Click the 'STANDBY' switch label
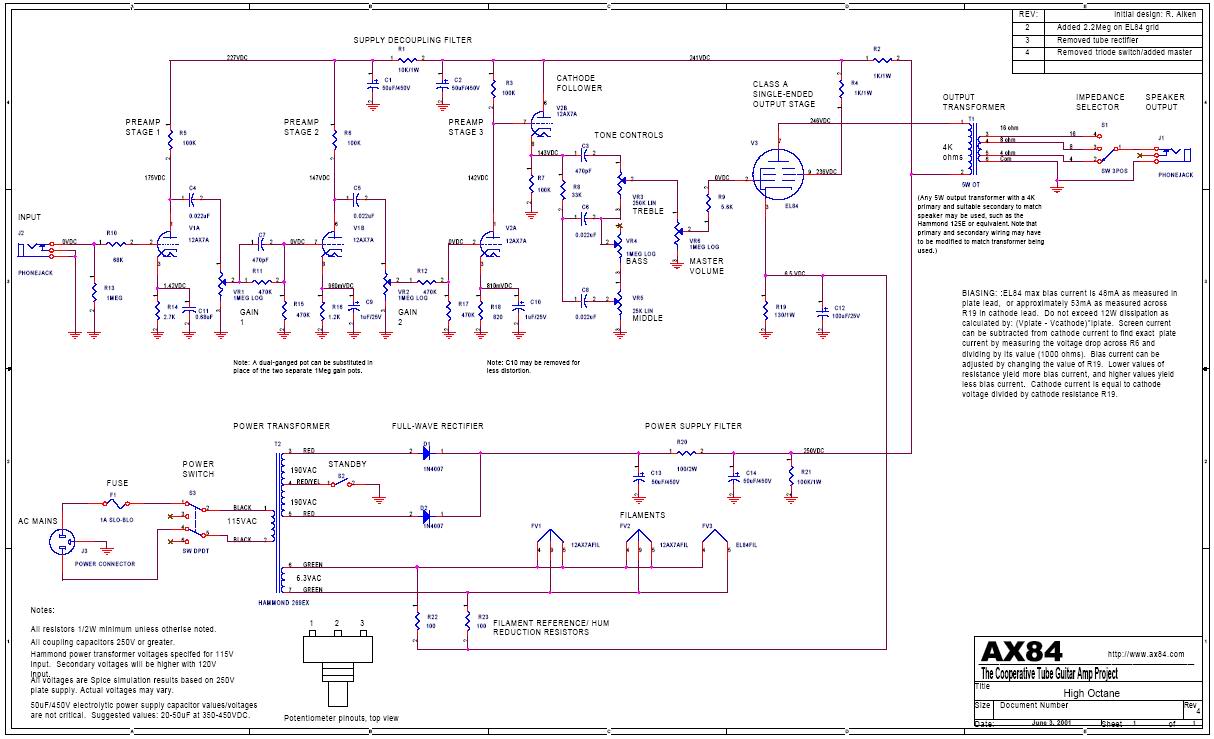The height and width of the screenshot is (739, 1214). [x=348, y=464]
